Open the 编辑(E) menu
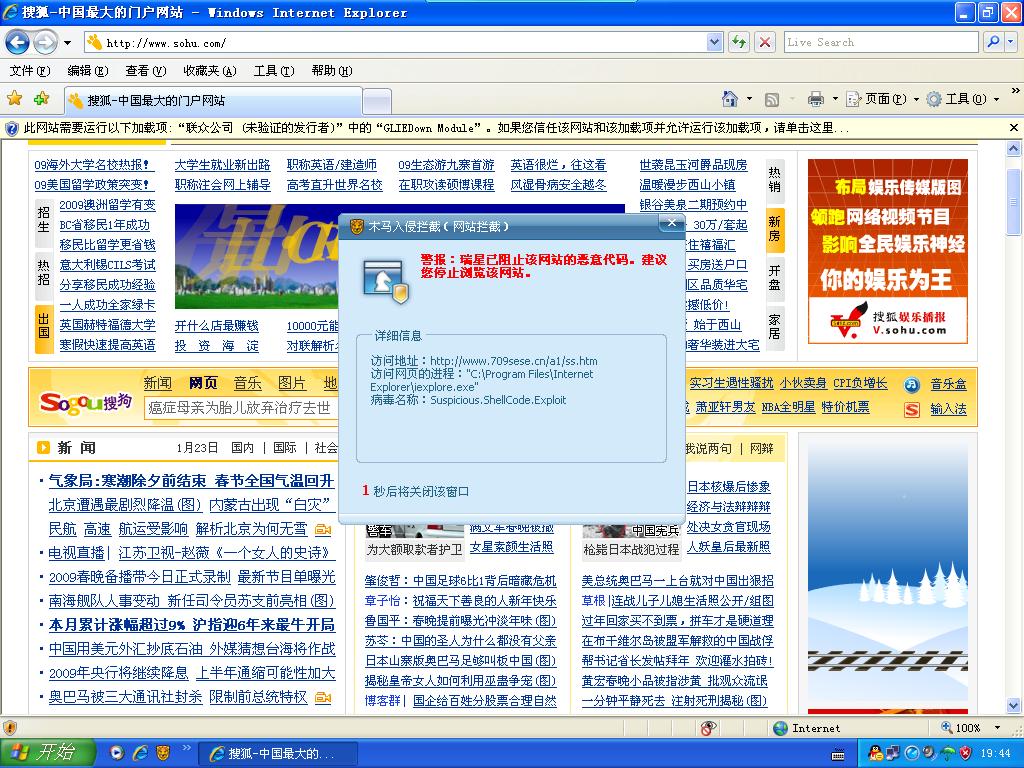This screenshot has width=1024, height=768. click(x=88, y=71)
